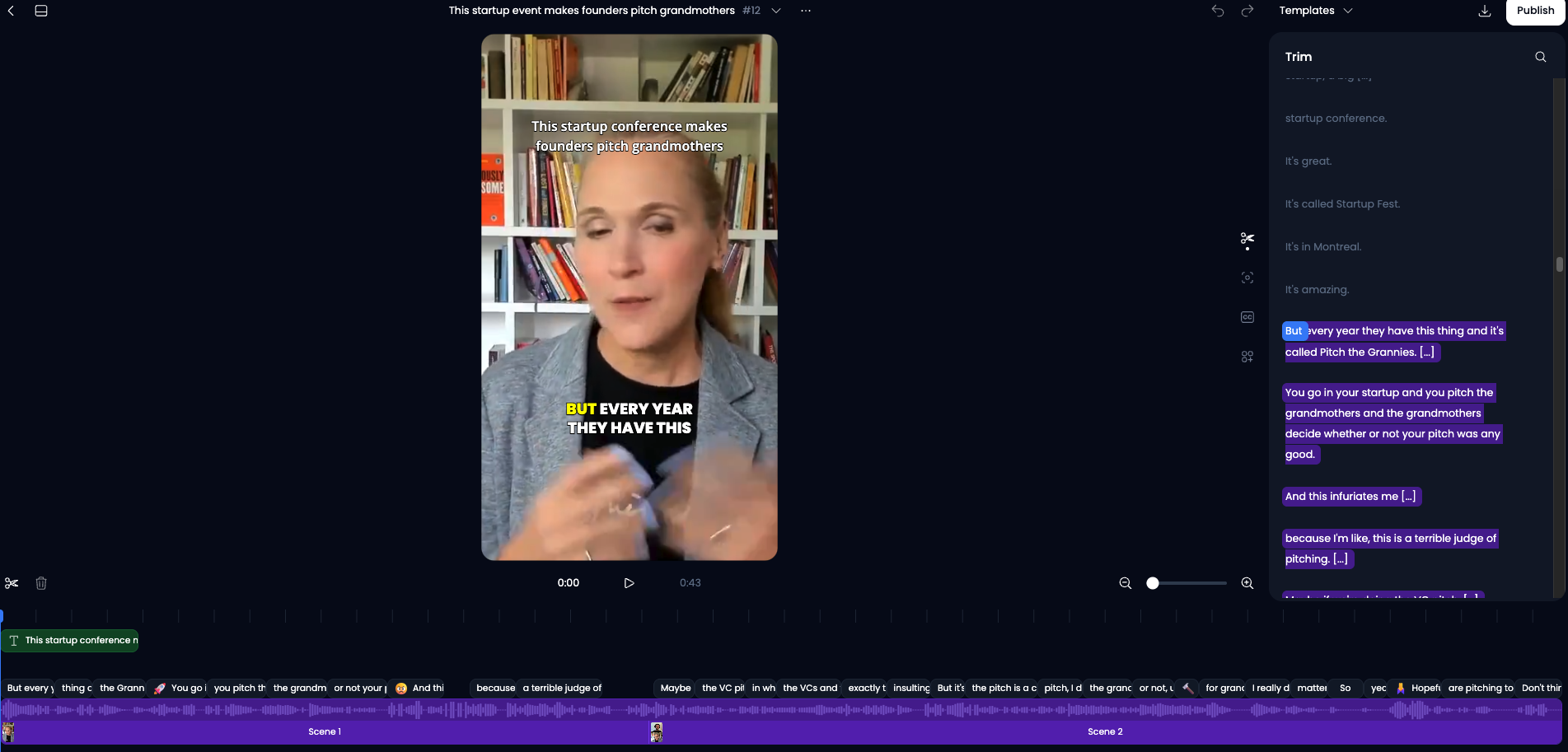
Task: Select the 'the grandm' caption chip
Action: pyautogui.click(x=299, y=688)
